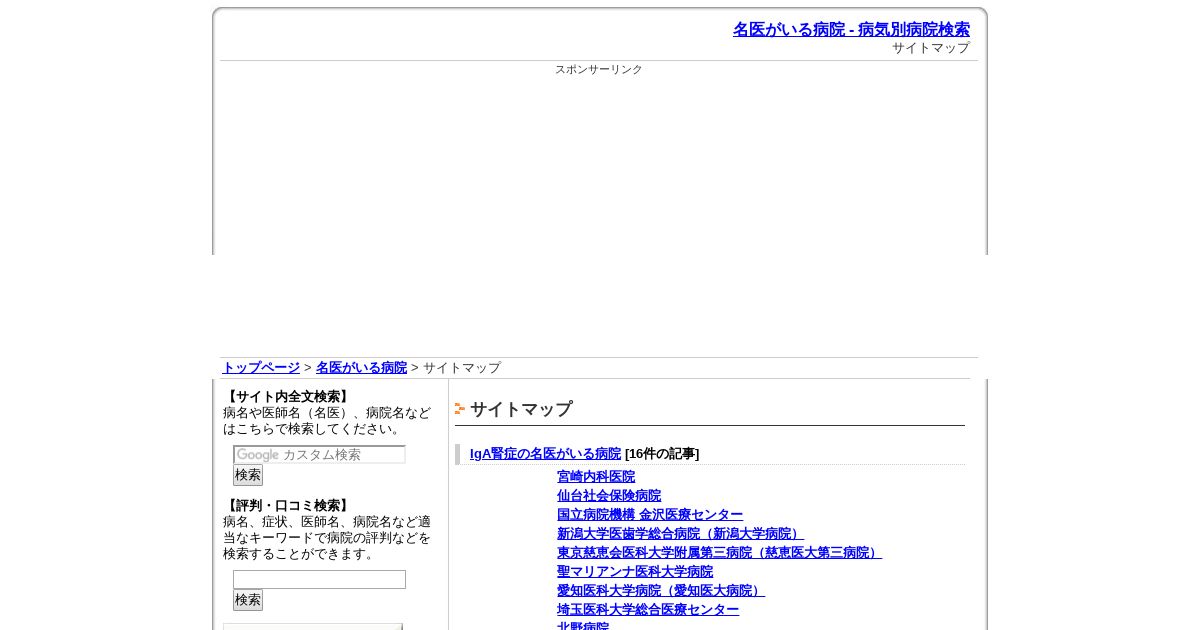The image size is (1200, 630).
Task: Open 聖マリアンナ医科大学病院 link
Action: pyautogui.click(x=635, y=572)
